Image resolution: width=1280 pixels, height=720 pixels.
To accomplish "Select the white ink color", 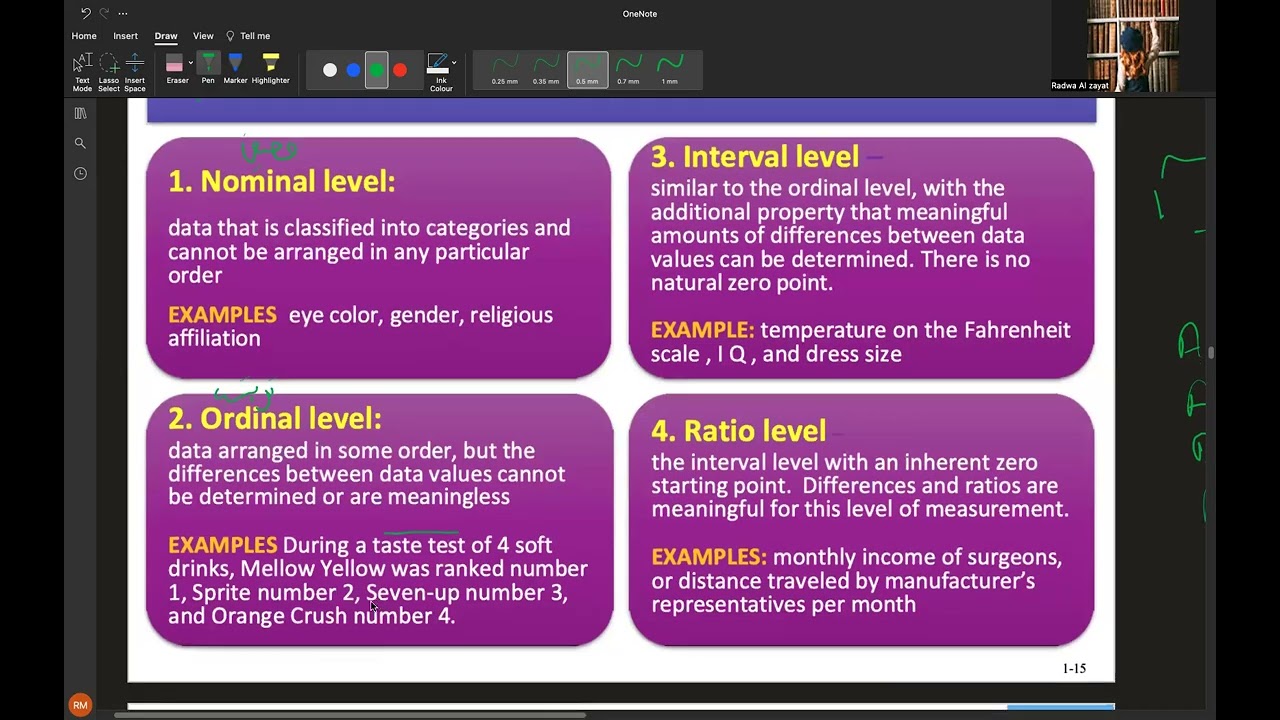I will point(330,70).
